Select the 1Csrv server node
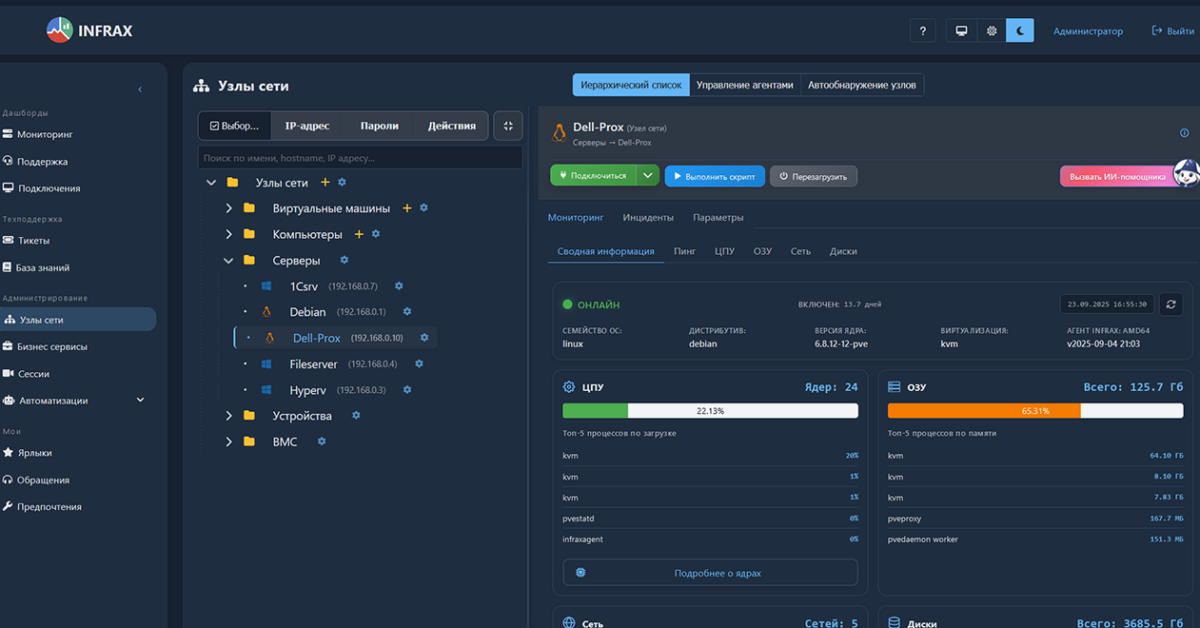This screenshot has width=1200, height=628. pyautogui.click(x=304, y=286)
